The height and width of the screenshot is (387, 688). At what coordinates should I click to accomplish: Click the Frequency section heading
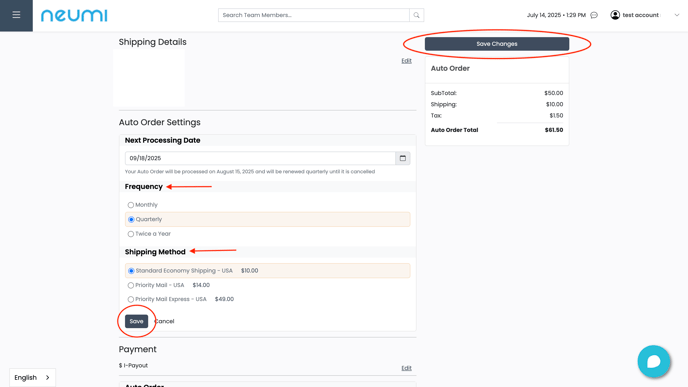[x=143, y=186]
